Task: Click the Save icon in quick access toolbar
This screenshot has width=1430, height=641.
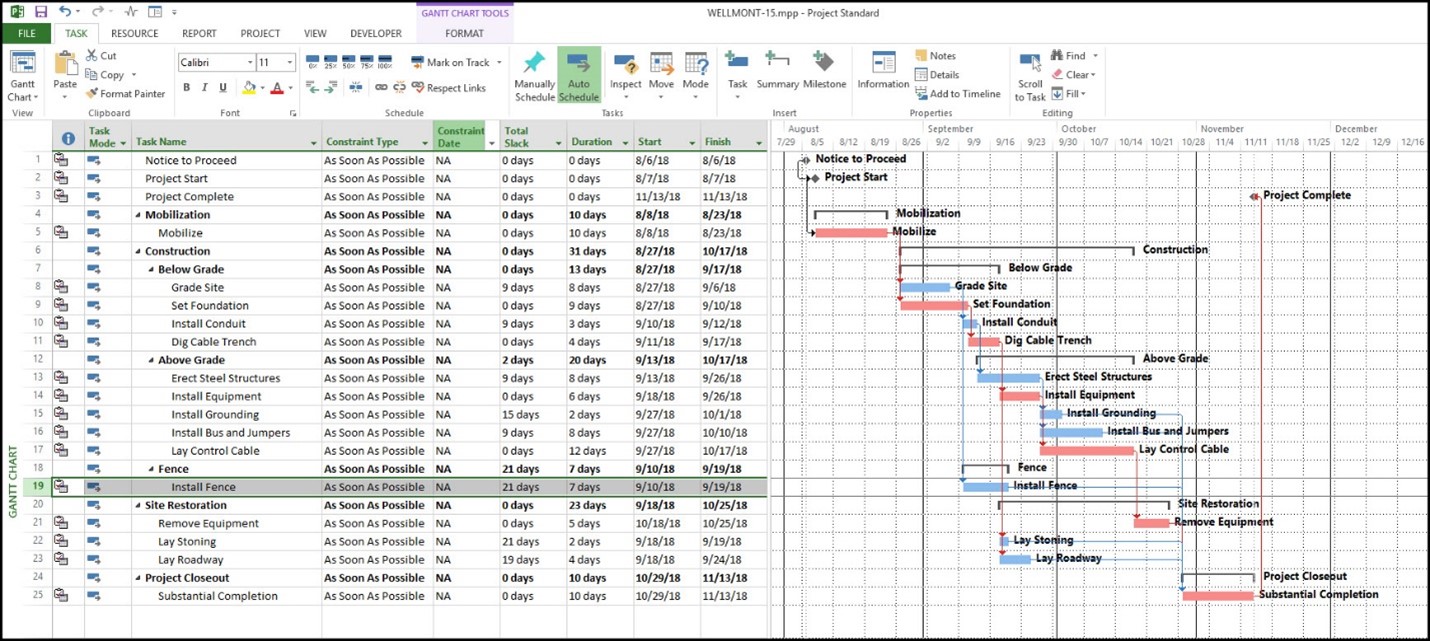Action: click(41, 12)
